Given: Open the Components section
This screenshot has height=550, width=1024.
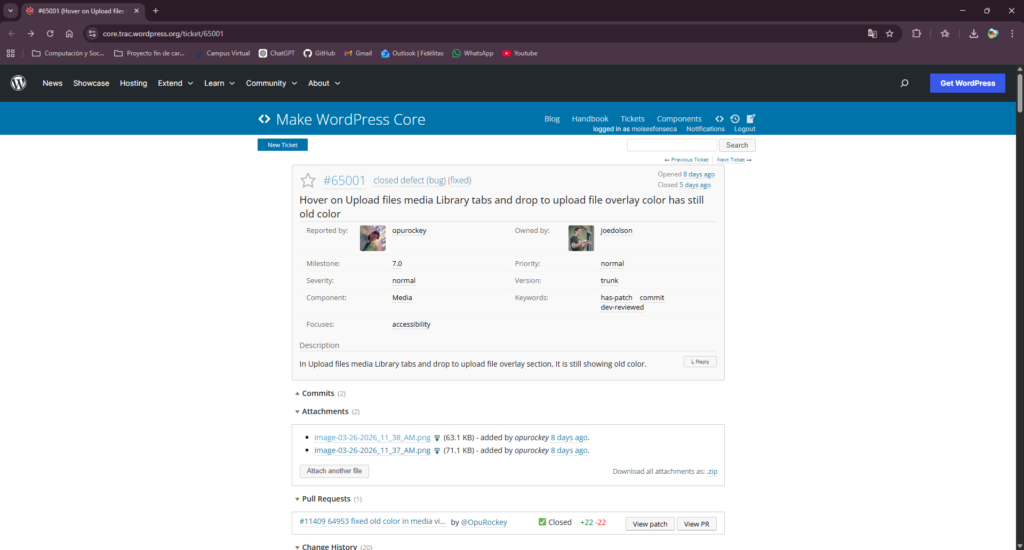Looking at the screenshot, I should pos(679,119).
